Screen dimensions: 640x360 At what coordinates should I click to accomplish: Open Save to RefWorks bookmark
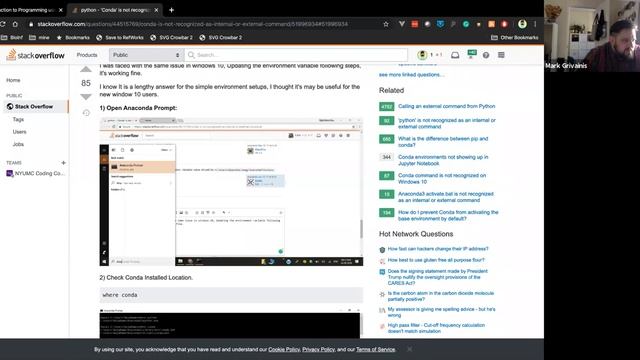point(120,38)
